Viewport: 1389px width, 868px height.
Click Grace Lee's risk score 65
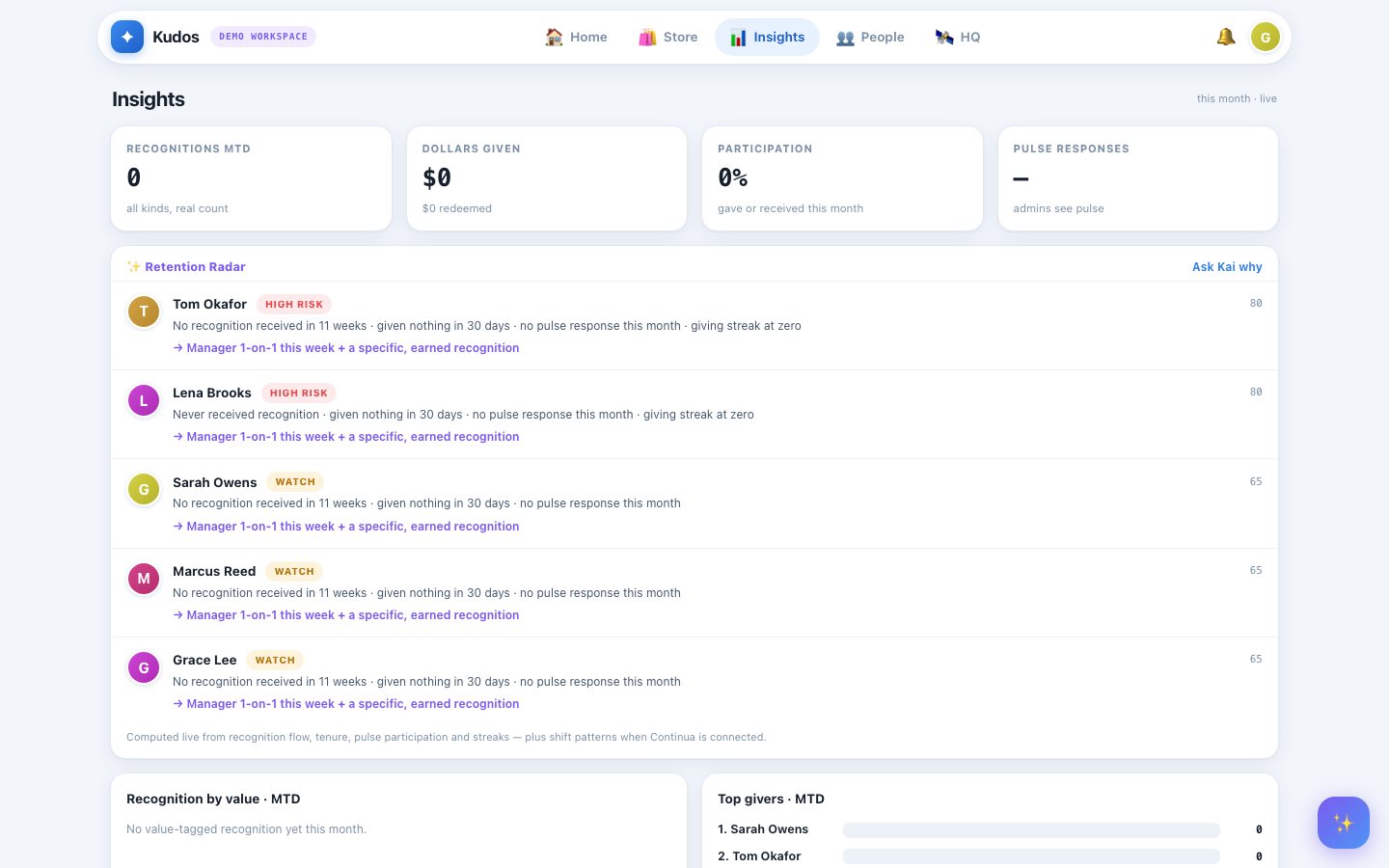click(1256, 659)
